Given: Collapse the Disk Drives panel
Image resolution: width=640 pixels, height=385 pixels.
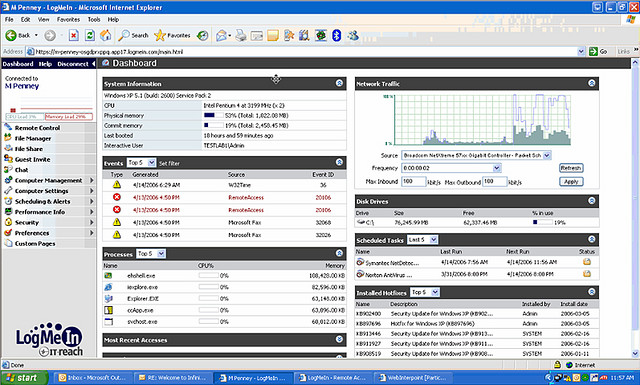Looking at the screenshot, I should coord(591,200).
